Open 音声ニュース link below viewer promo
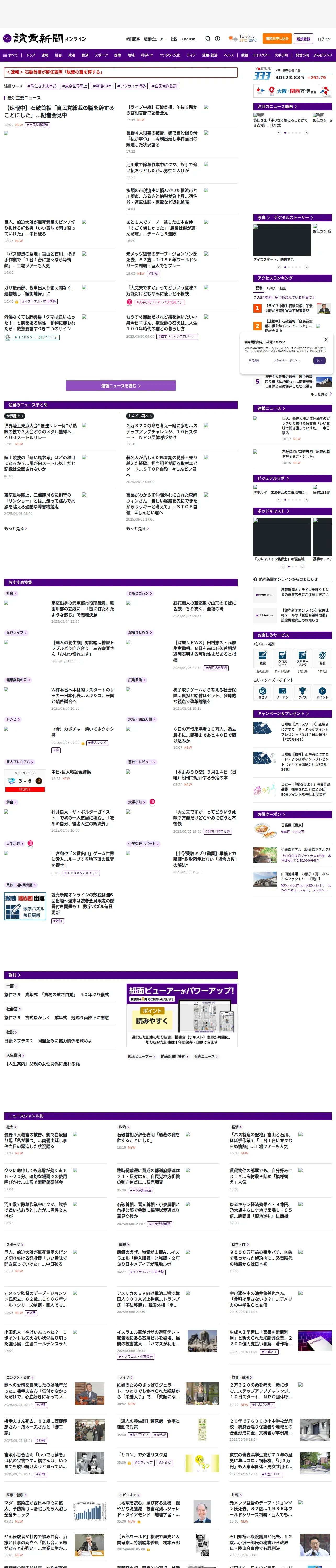The image size is (336, 1568). (206, 1057)
